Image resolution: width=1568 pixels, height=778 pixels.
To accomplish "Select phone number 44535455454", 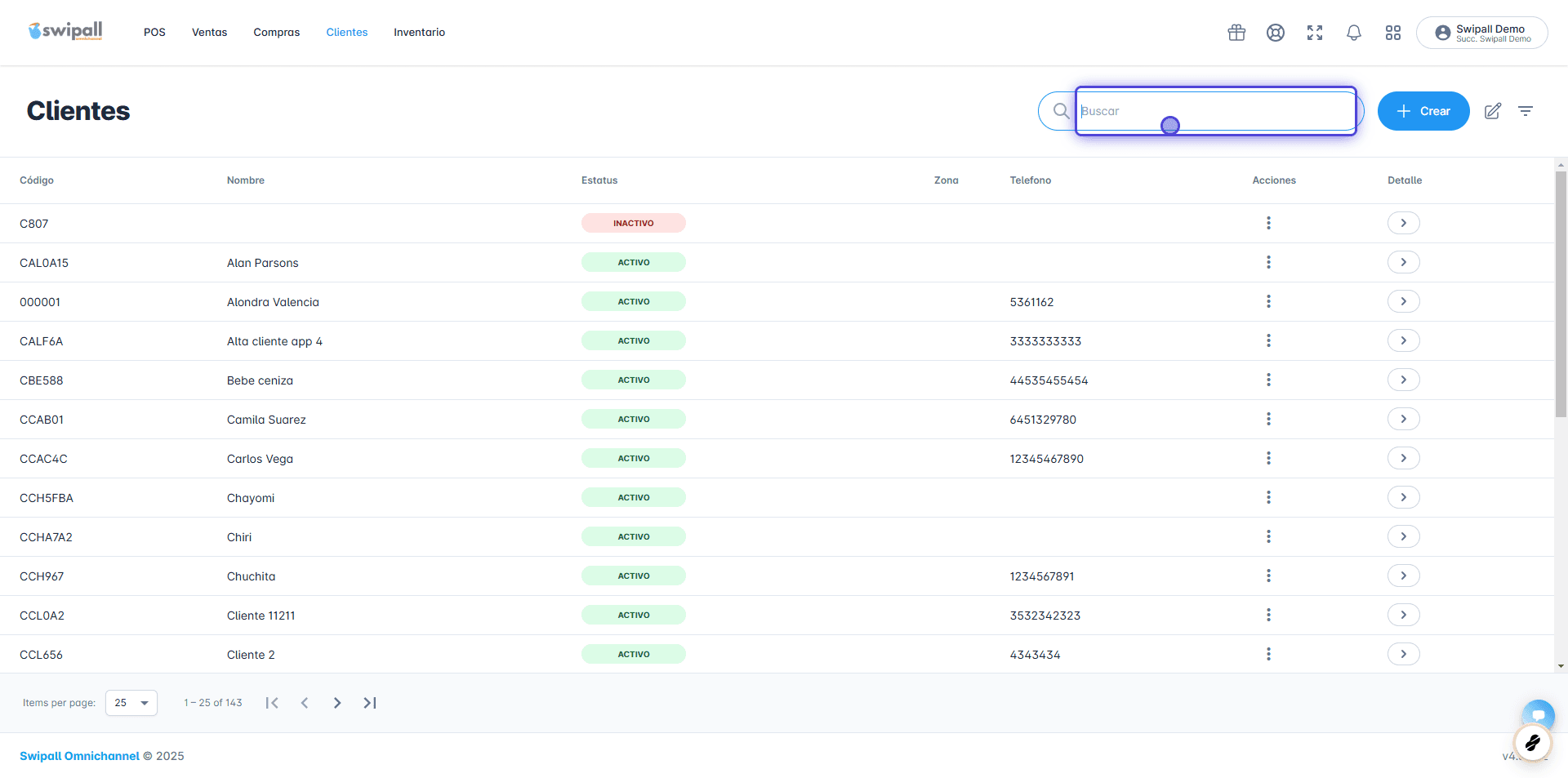I will click(x=1049, y=380).
